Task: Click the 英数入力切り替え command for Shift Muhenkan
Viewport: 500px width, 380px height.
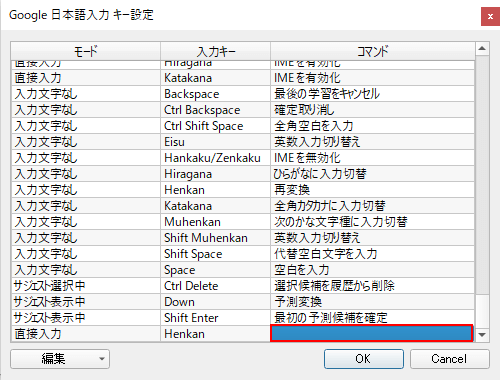Action: click(372, 238)
